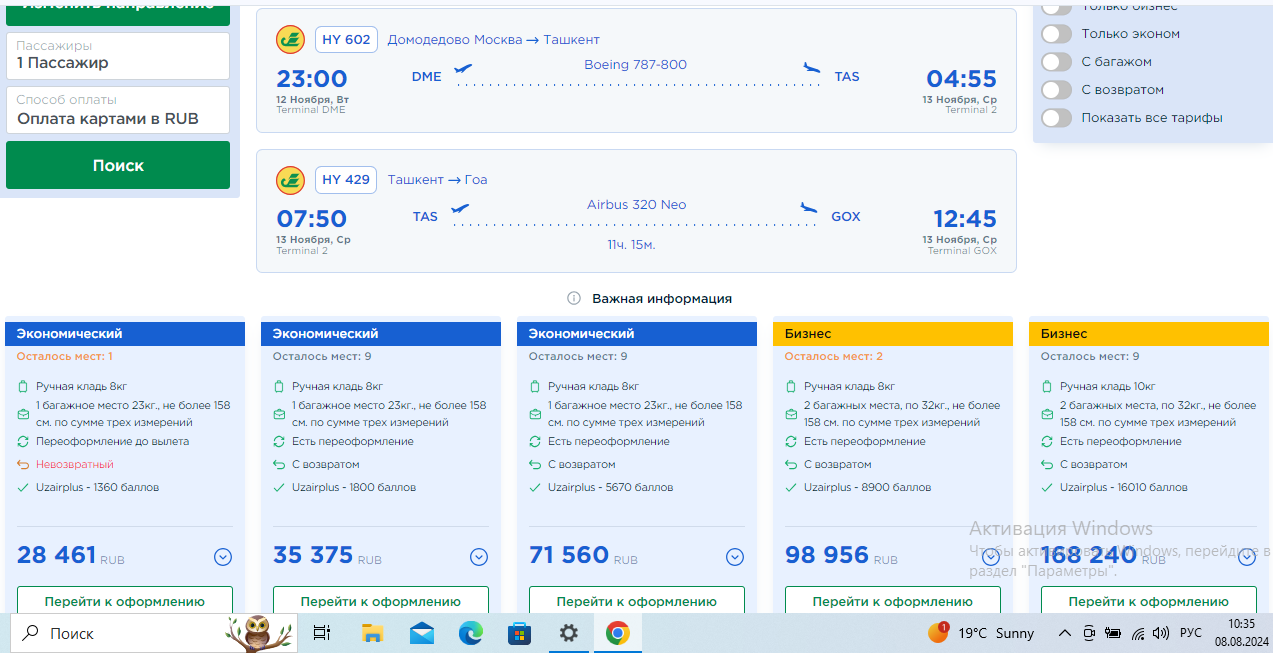
Task: Click the Uzbekistan Airways logo for flight HY 602
Action: (290, 40)
